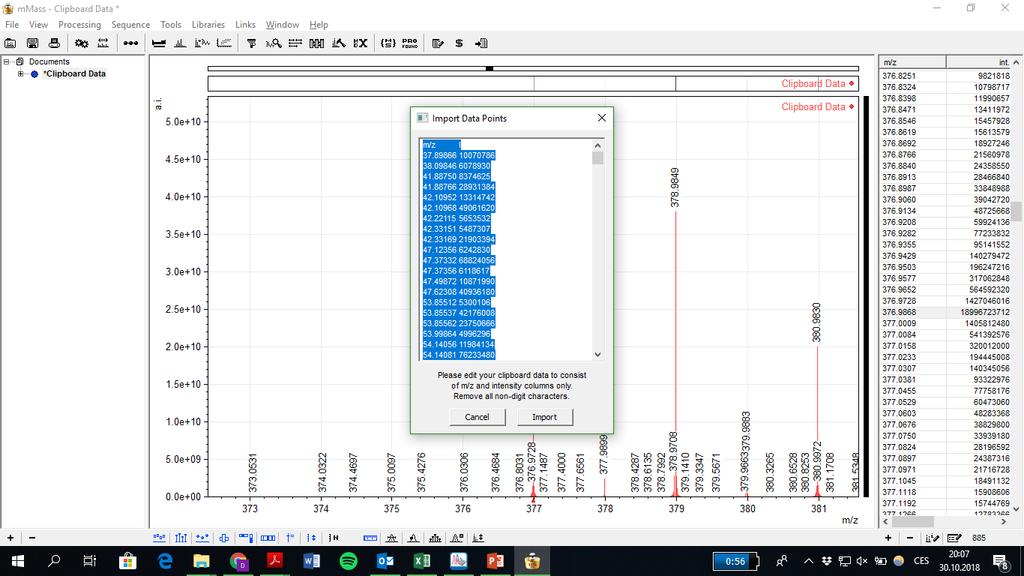The image size is (1024, 576).
Task: Open document information with the pencil-page icon
Action: tap(438, 43)
